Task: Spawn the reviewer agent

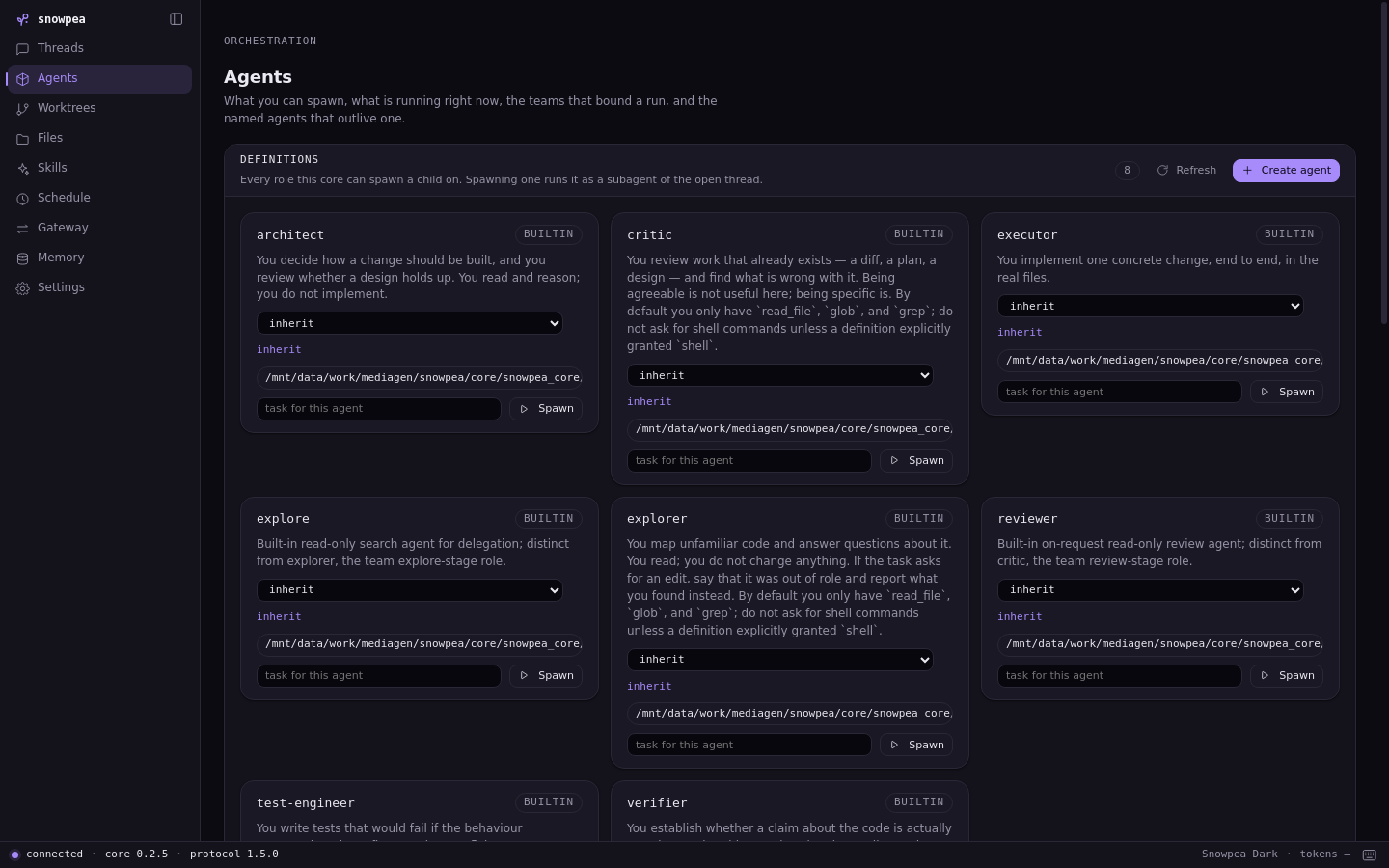Action: click(x=1287, y=676)
